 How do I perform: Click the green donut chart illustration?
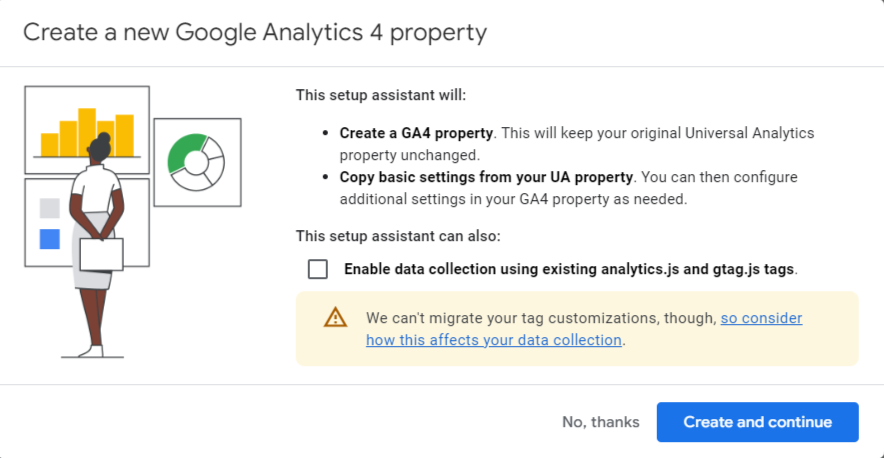point(196,162)
